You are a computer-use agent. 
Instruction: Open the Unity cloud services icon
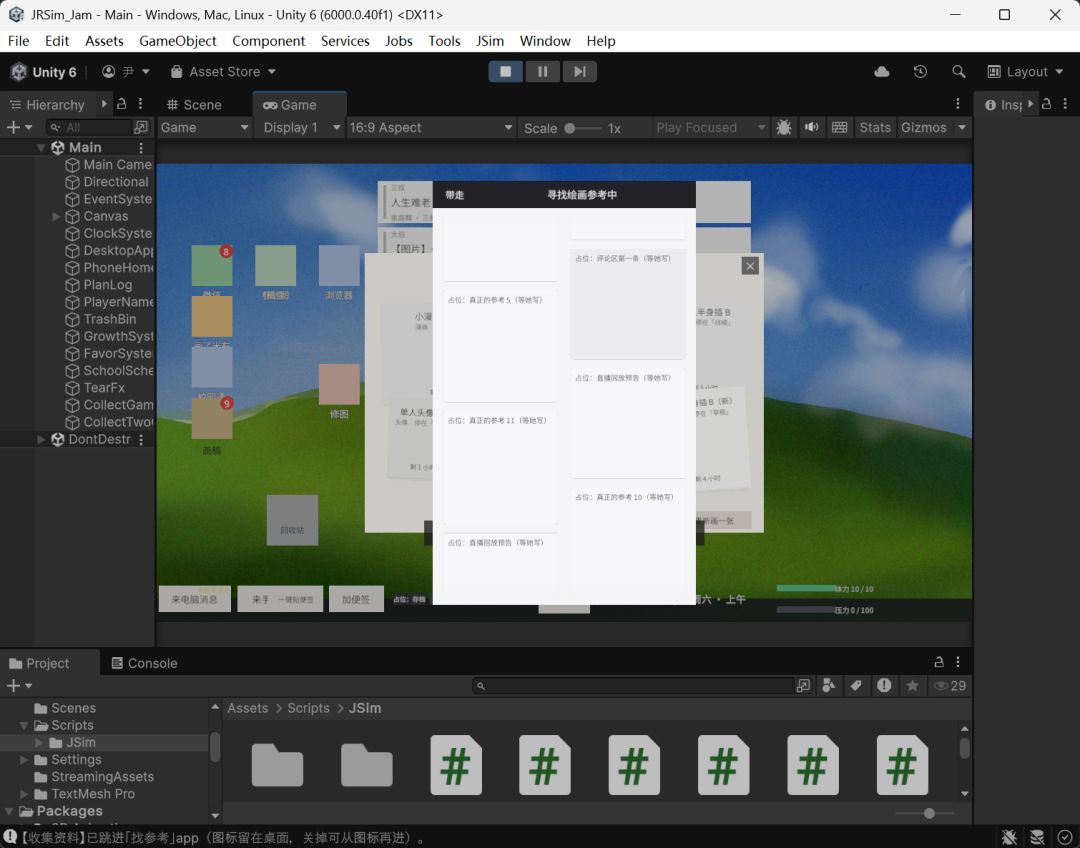(882, 72)
